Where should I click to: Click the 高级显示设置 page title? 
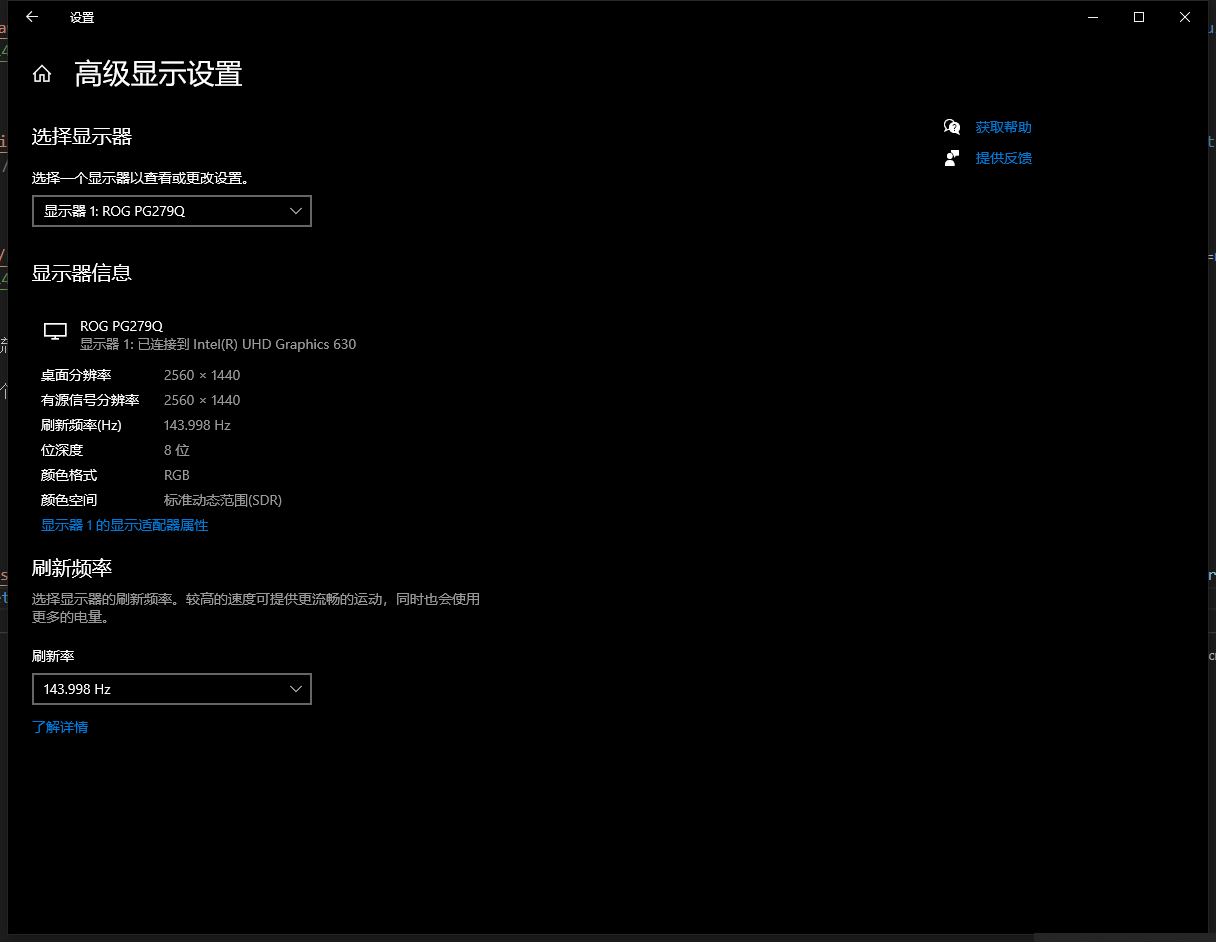[x=158, y=73]
